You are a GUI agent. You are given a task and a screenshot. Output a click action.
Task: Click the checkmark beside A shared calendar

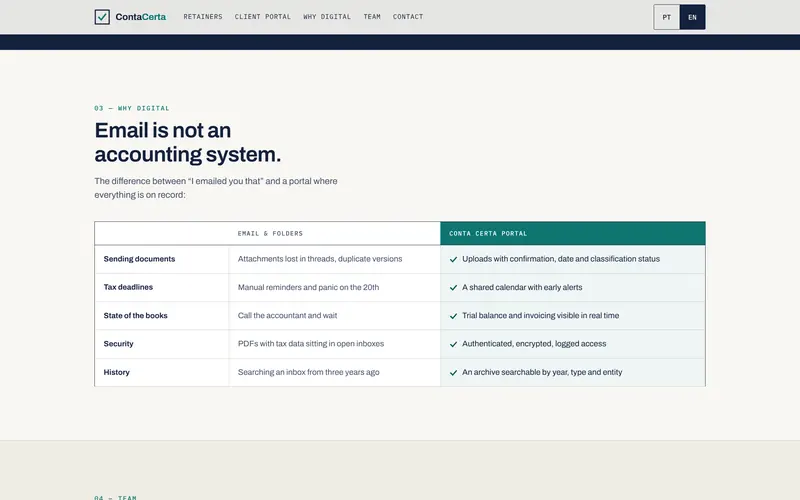click(x=453, y=288)
